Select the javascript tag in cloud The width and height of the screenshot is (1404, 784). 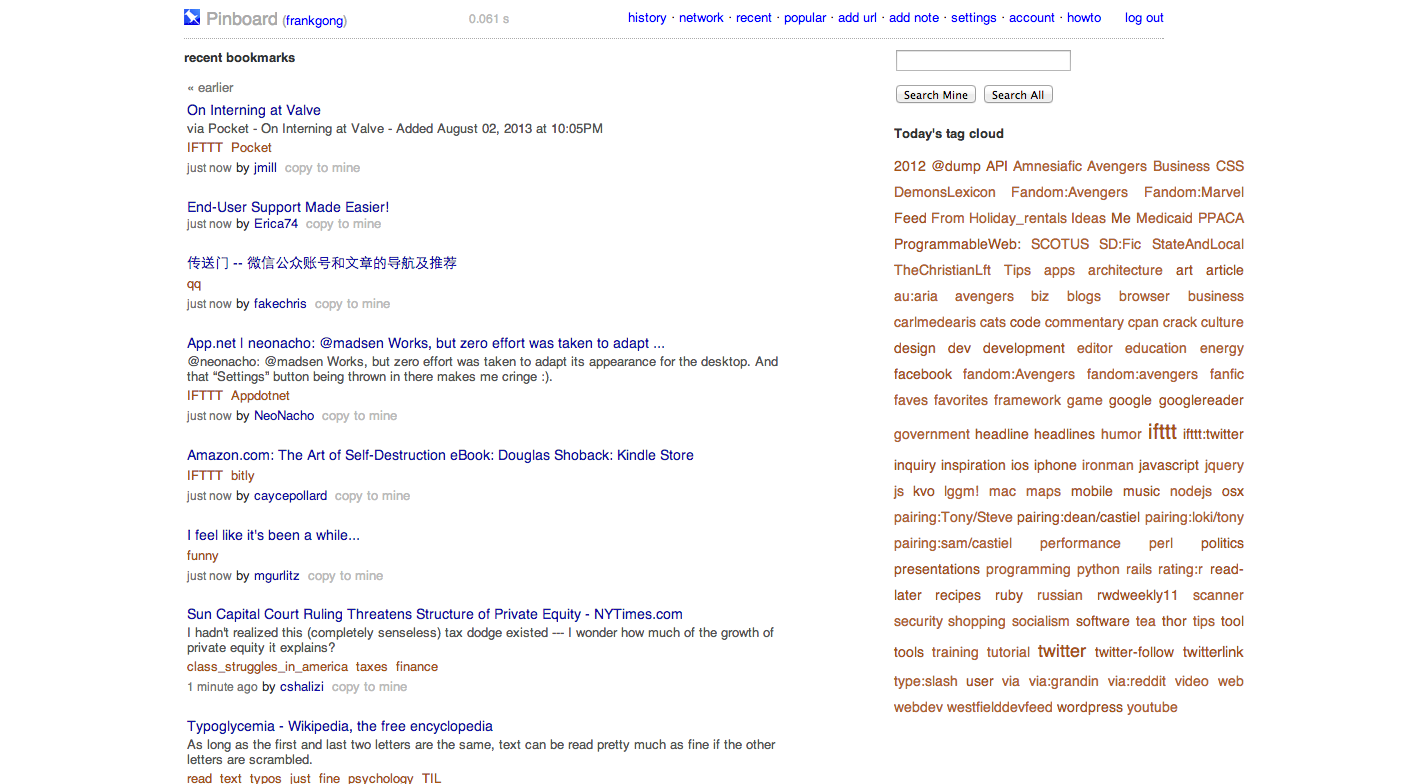pos(1168,466)
